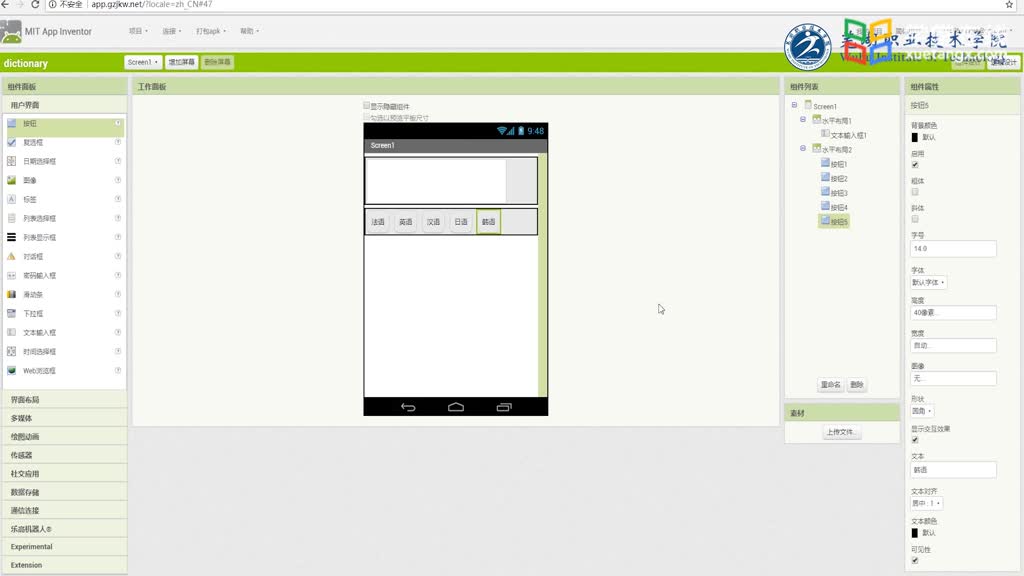
Task: Open the 字体 font typeface dropdown
Action: coord(928,283)
